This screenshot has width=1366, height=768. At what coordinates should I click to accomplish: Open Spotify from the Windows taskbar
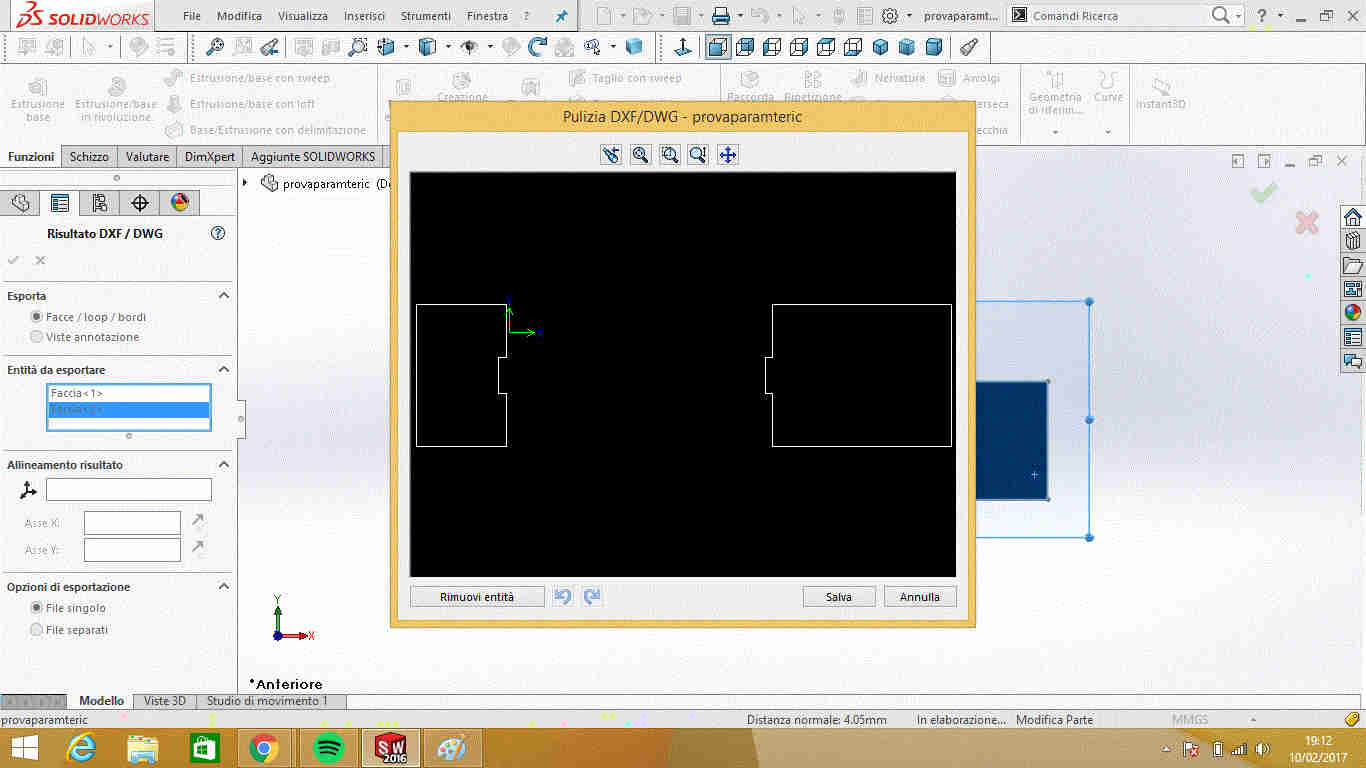pos(329,747)
